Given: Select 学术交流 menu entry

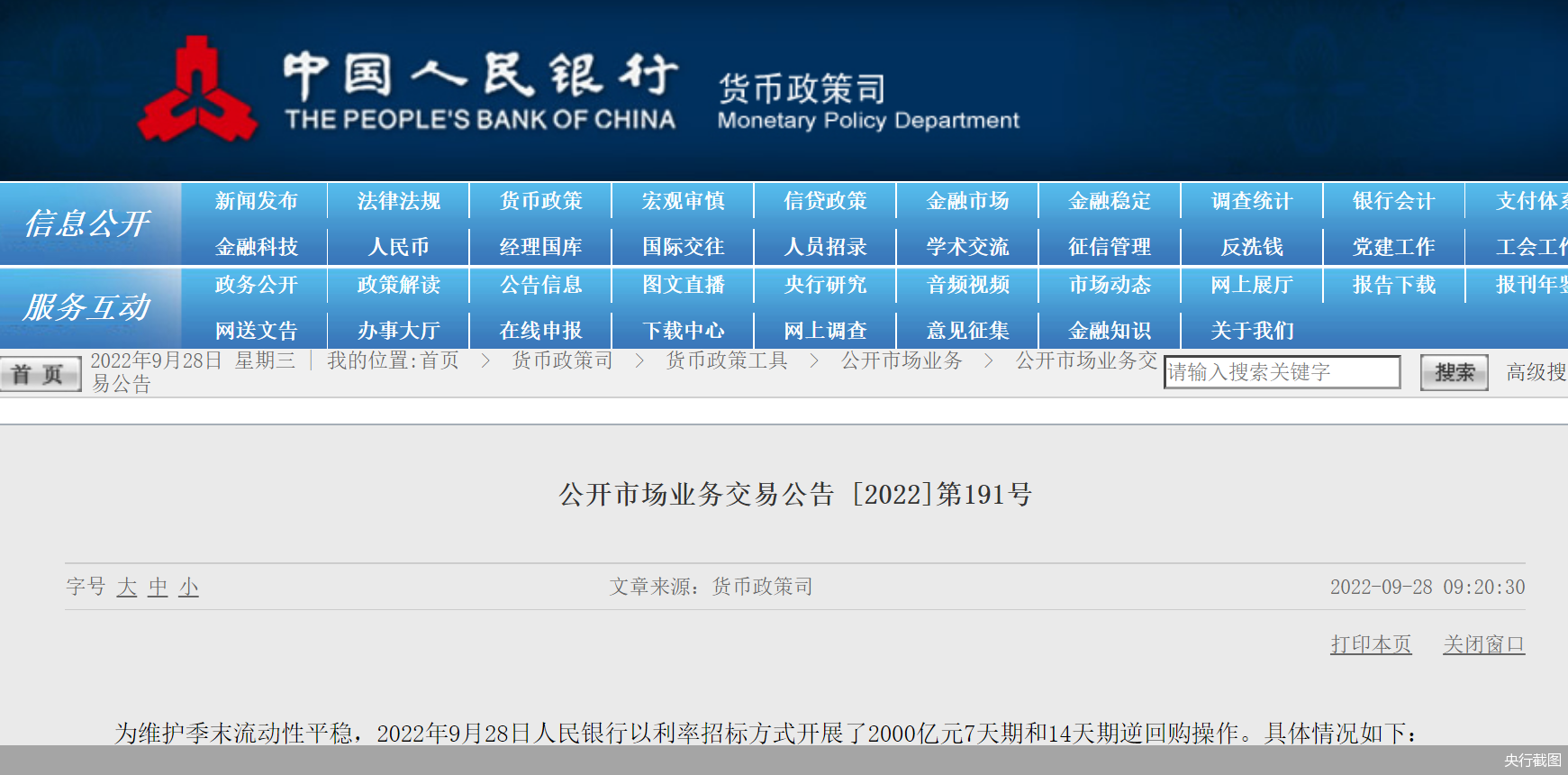Looking at the screenshot, I should [x=967, y=247].
